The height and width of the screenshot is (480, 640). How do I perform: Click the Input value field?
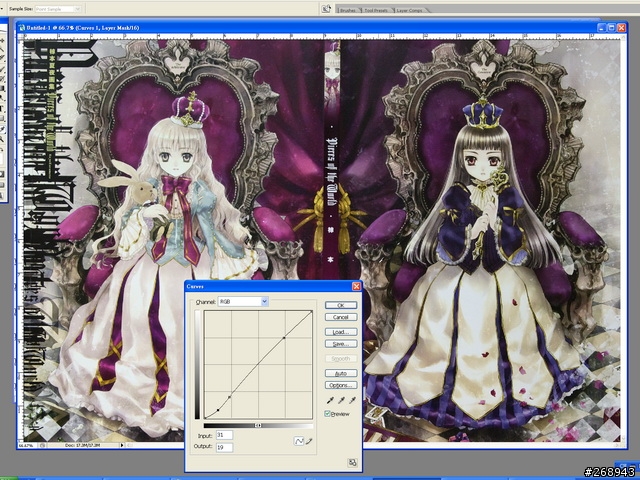point(224,435)
